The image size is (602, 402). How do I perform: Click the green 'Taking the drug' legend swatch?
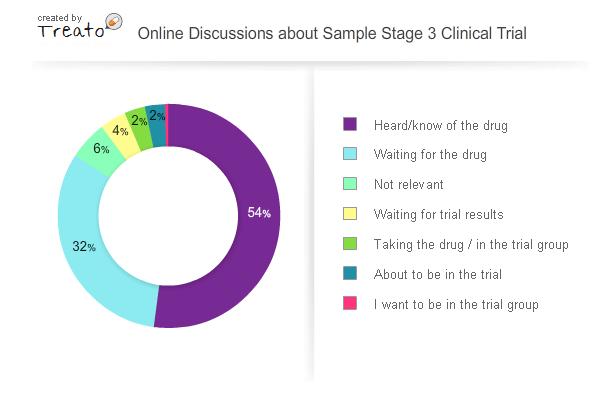point(350,244)
